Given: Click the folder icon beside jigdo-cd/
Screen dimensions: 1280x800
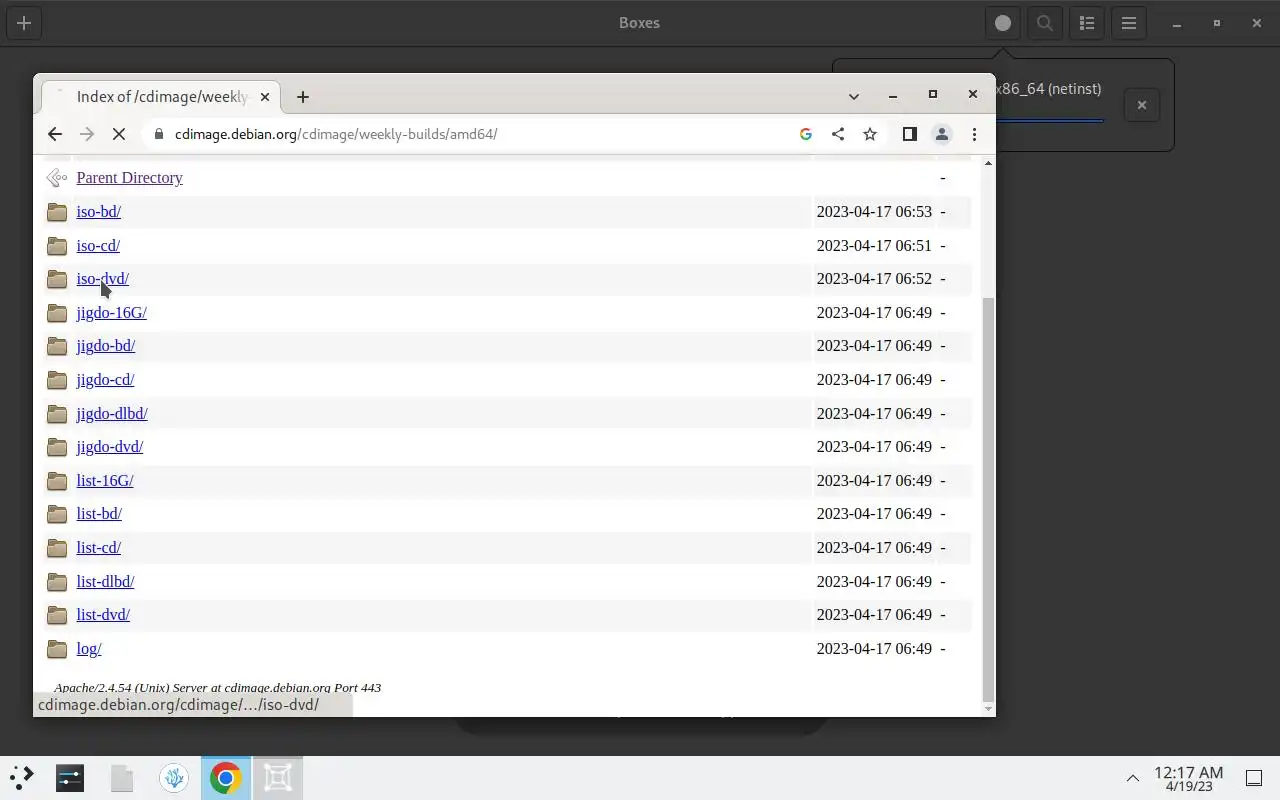Looking at the screenshot, I should [x=57, y=380].
